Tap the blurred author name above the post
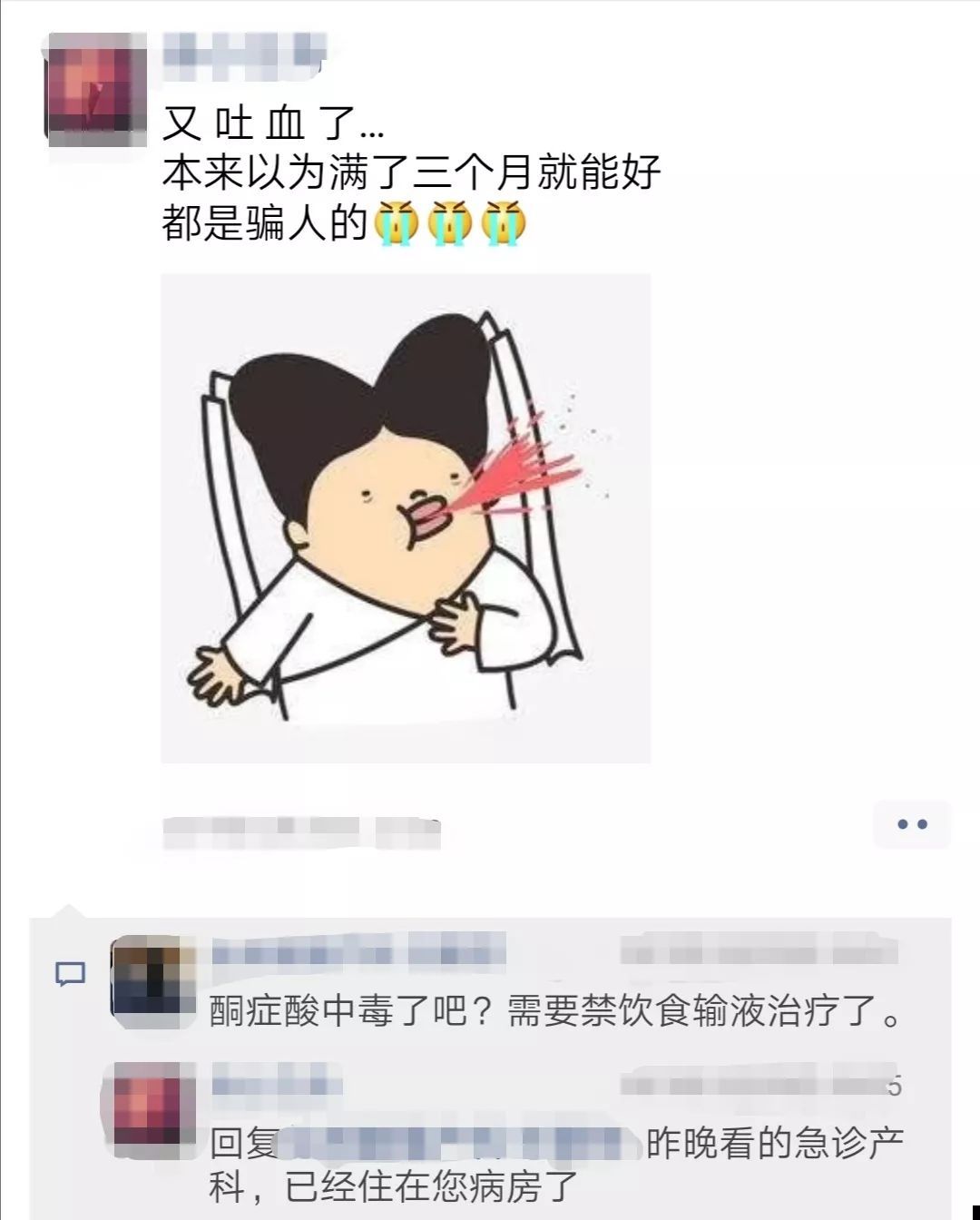 pyautogui.click(x=245, y=52)
